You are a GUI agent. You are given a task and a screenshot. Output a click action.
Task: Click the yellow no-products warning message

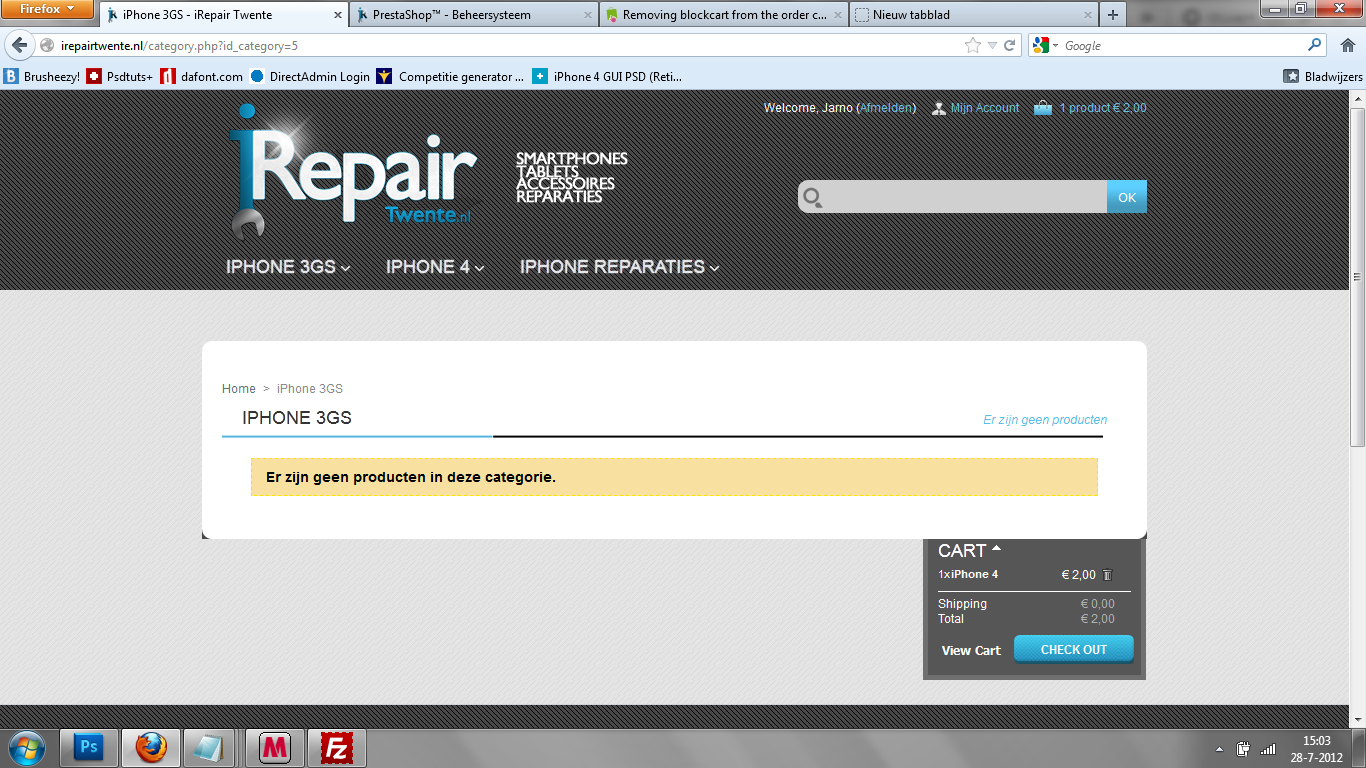674,477
